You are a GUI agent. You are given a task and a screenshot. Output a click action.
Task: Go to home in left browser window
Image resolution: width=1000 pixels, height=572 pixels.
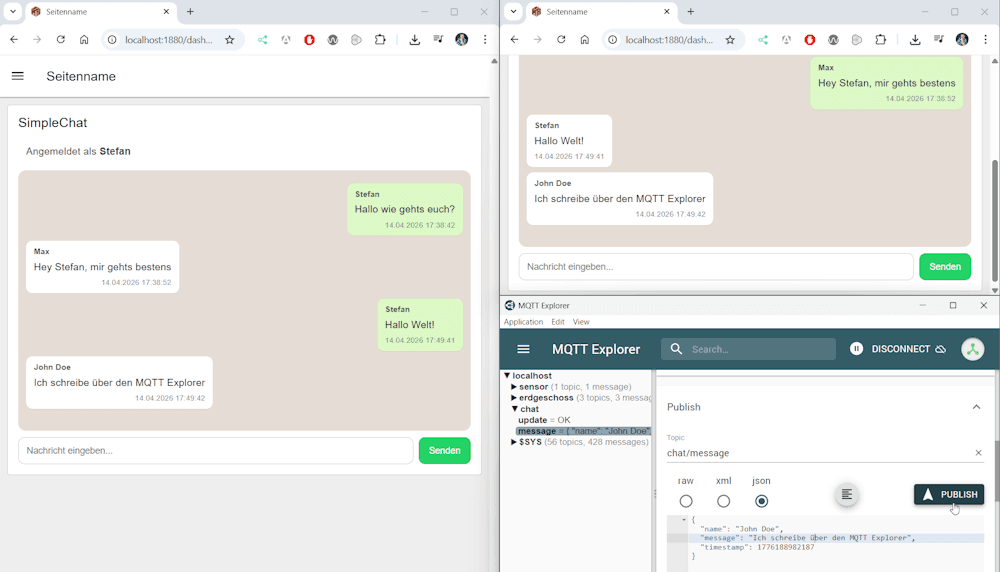click(84, 40)
